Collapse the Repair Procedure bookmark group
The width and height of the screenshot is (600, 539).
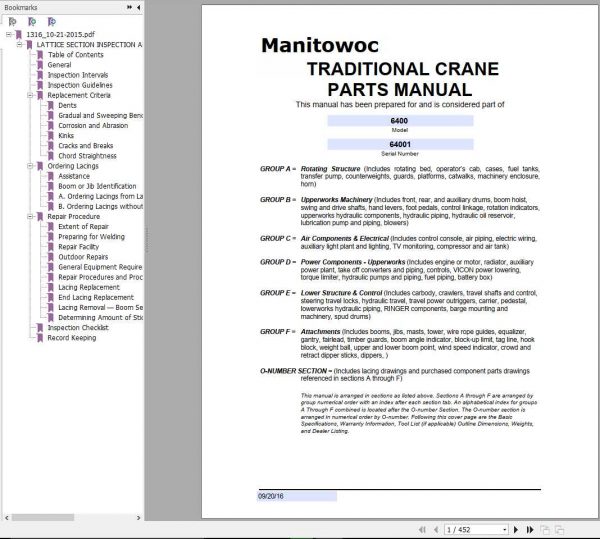pyautogui.click(x=30, y=217)
